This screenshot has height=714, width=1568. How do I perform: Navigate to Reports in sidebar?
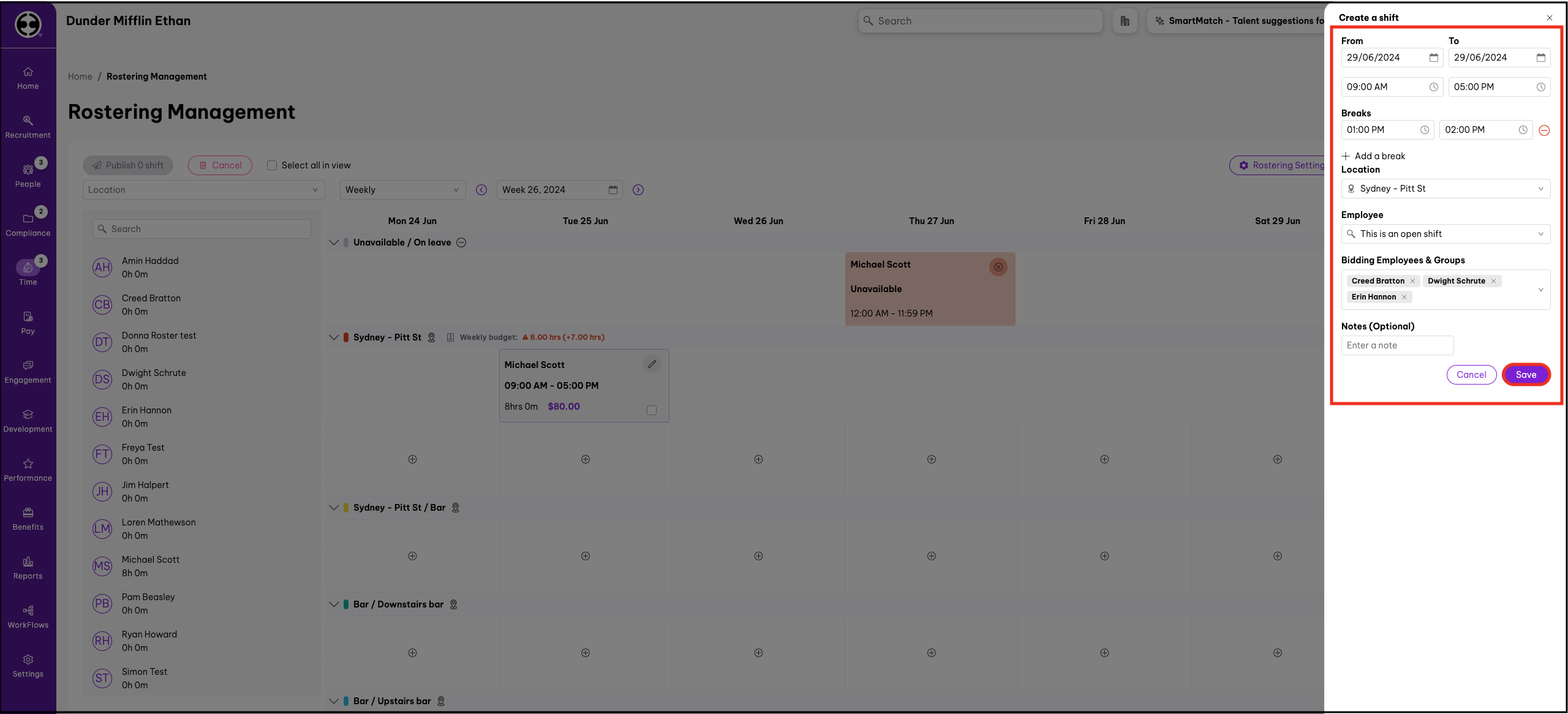28,567
